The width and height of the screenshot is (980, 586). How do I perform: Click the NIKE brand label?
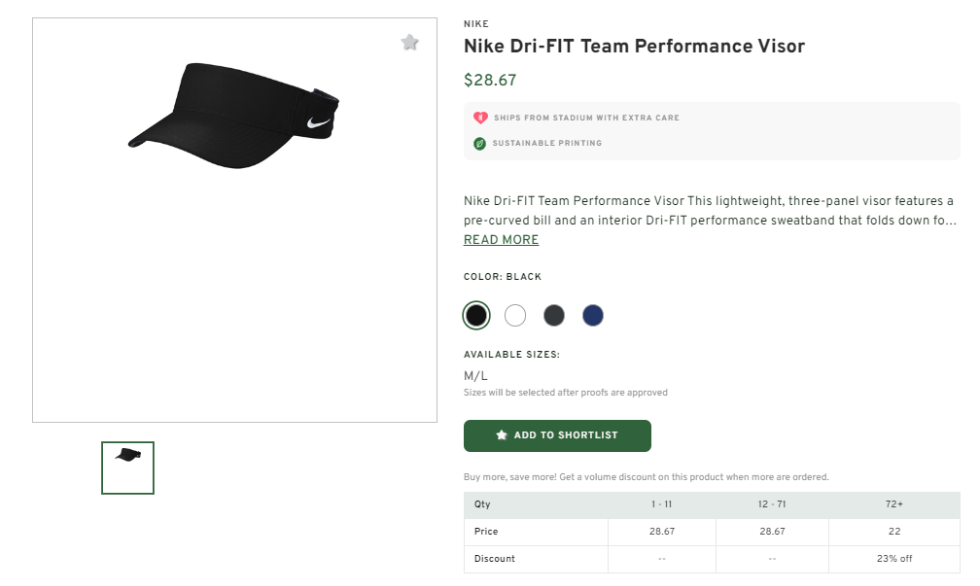coord(475,23)
